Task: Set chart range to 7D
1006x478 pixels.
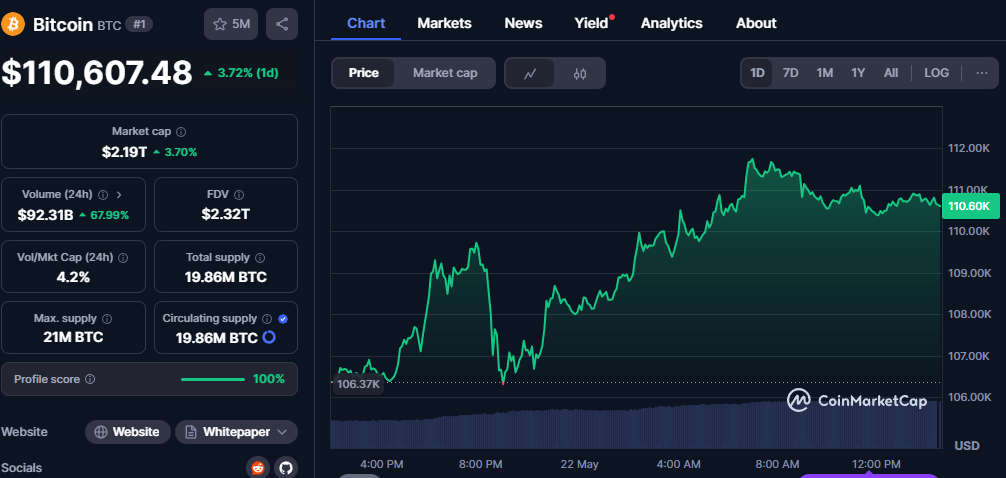Action: pyautogui.click(x=790, y=73)
